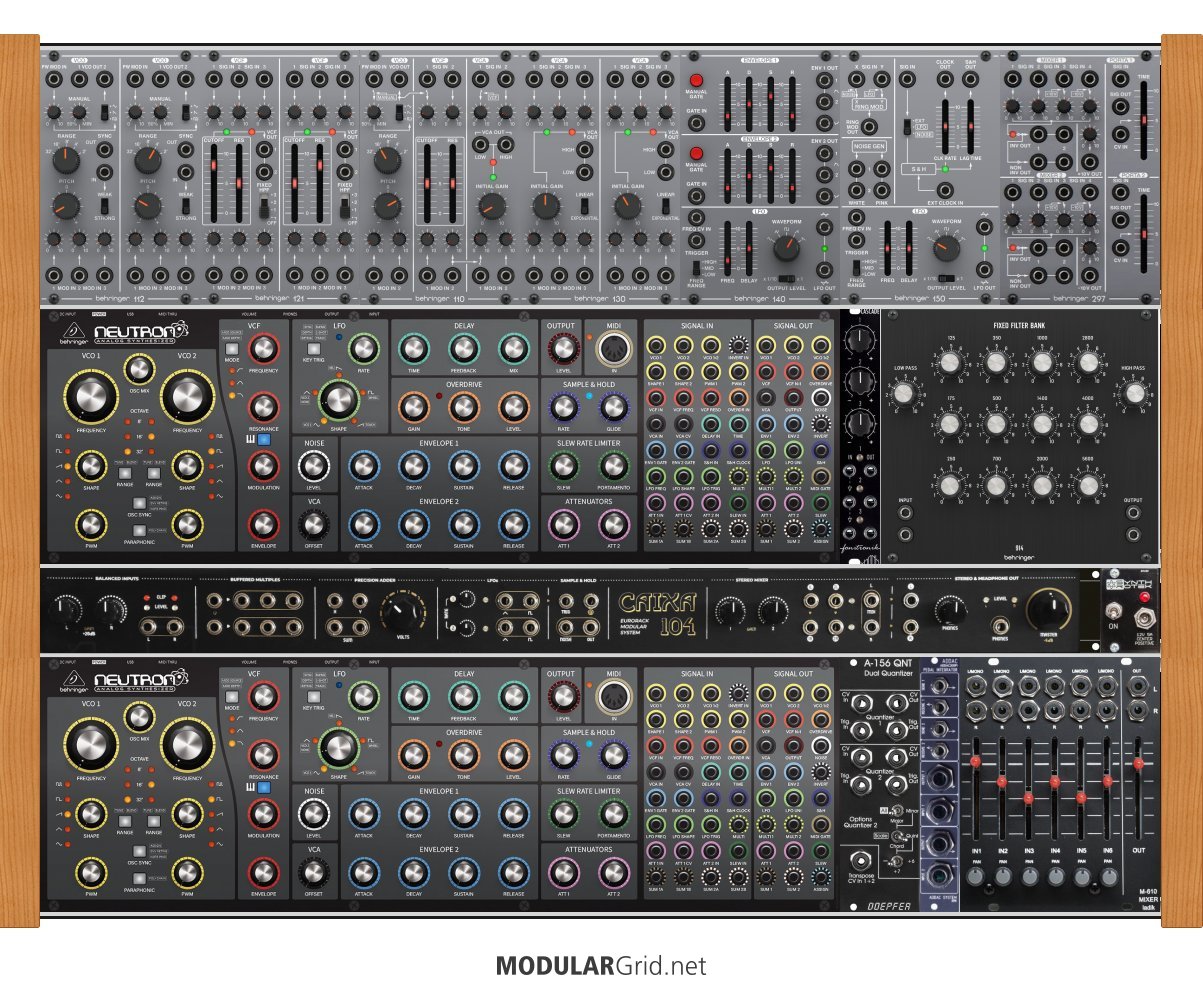This screenshot has height=987, width=1203.
Task: Click the lower Neutron Sample & Hold Glide knob
Action: [614, 754]
